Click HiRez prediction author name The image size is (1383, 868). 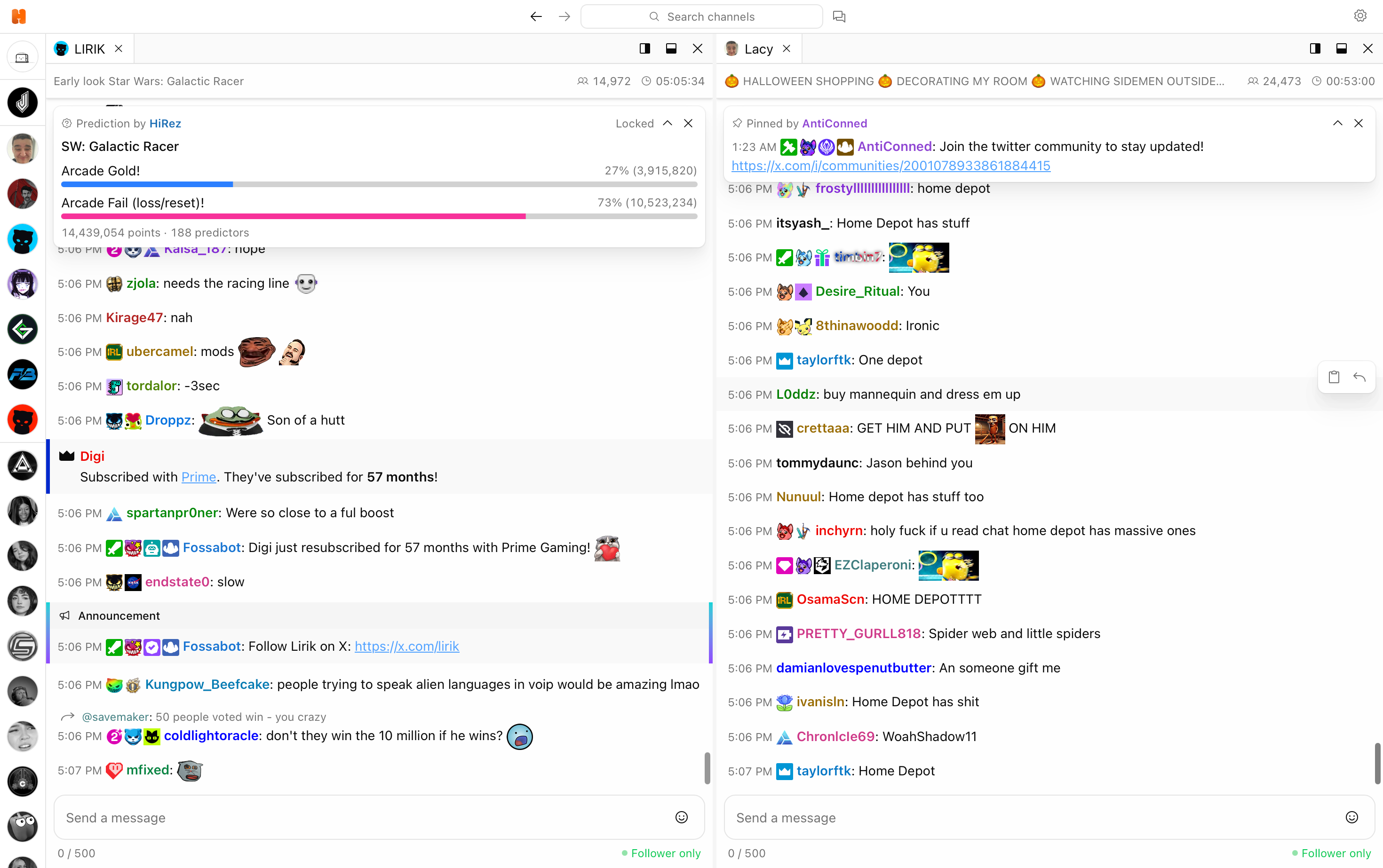click(x=165, y=123)
